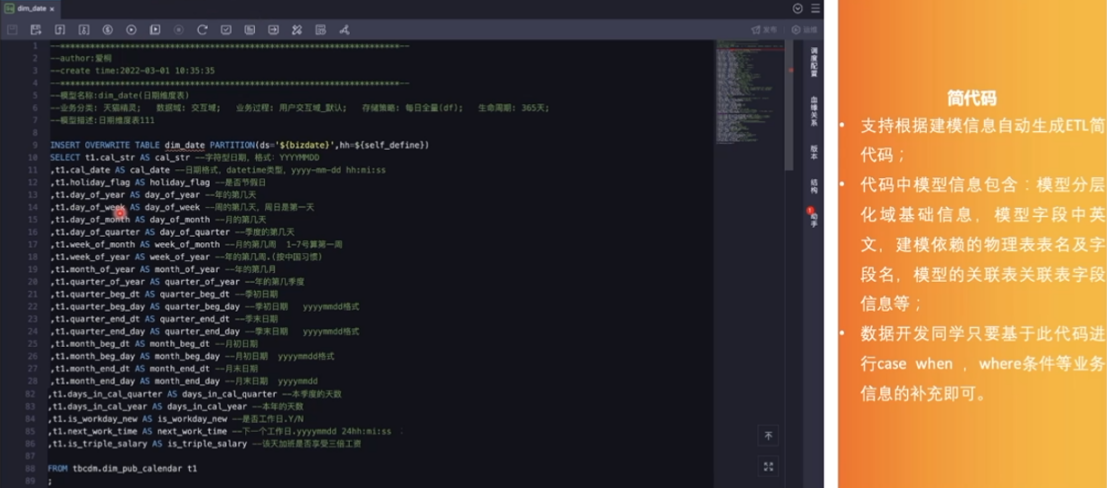Image resolution: width=1107 pixels, height=489 pixels.
Task: Click the 发布 publish button
Action: [x=765, y=30]
